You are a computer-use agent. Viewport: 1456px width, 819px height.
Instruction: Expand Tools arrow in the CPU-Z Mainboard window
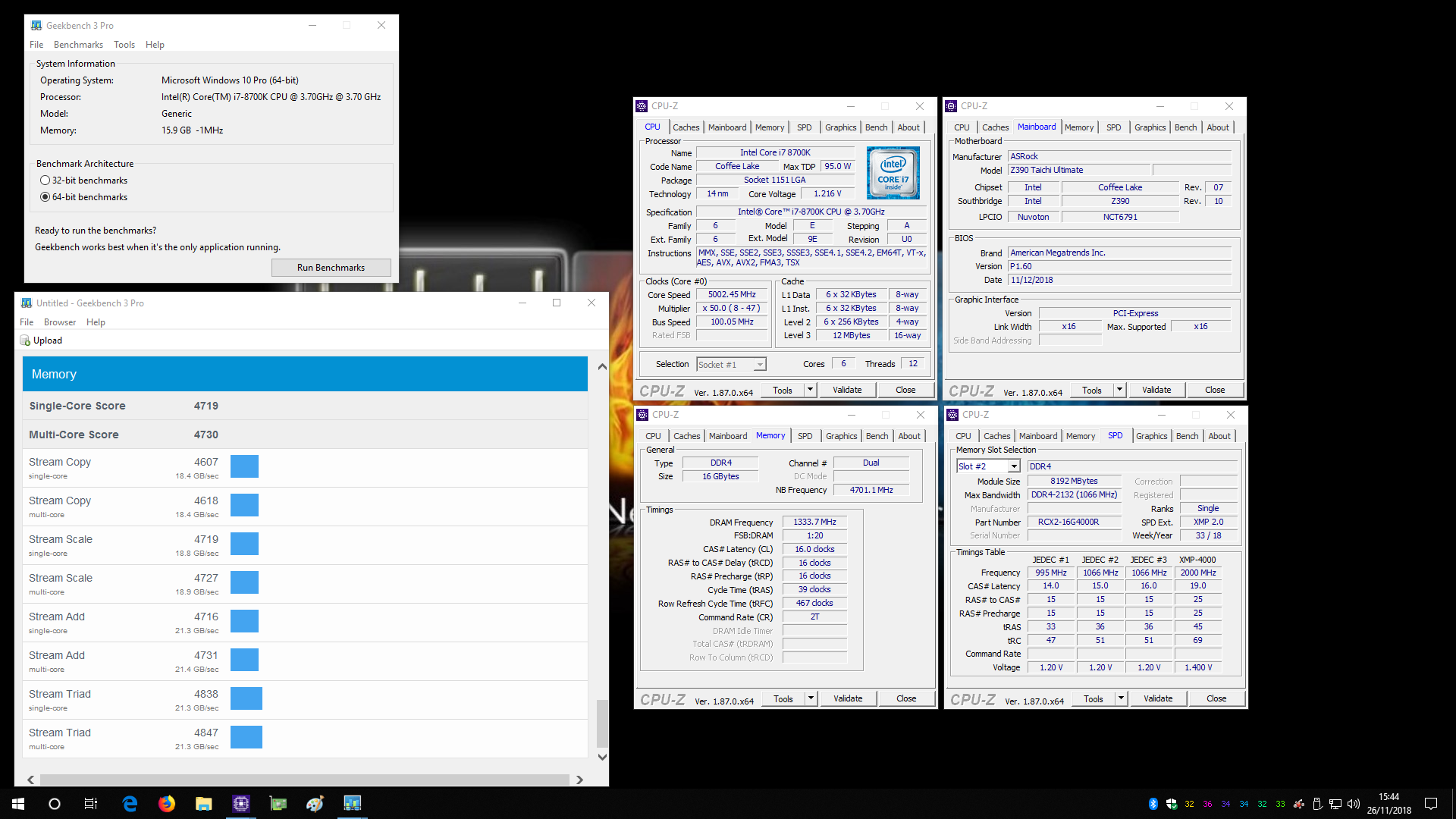point(1119,390)
